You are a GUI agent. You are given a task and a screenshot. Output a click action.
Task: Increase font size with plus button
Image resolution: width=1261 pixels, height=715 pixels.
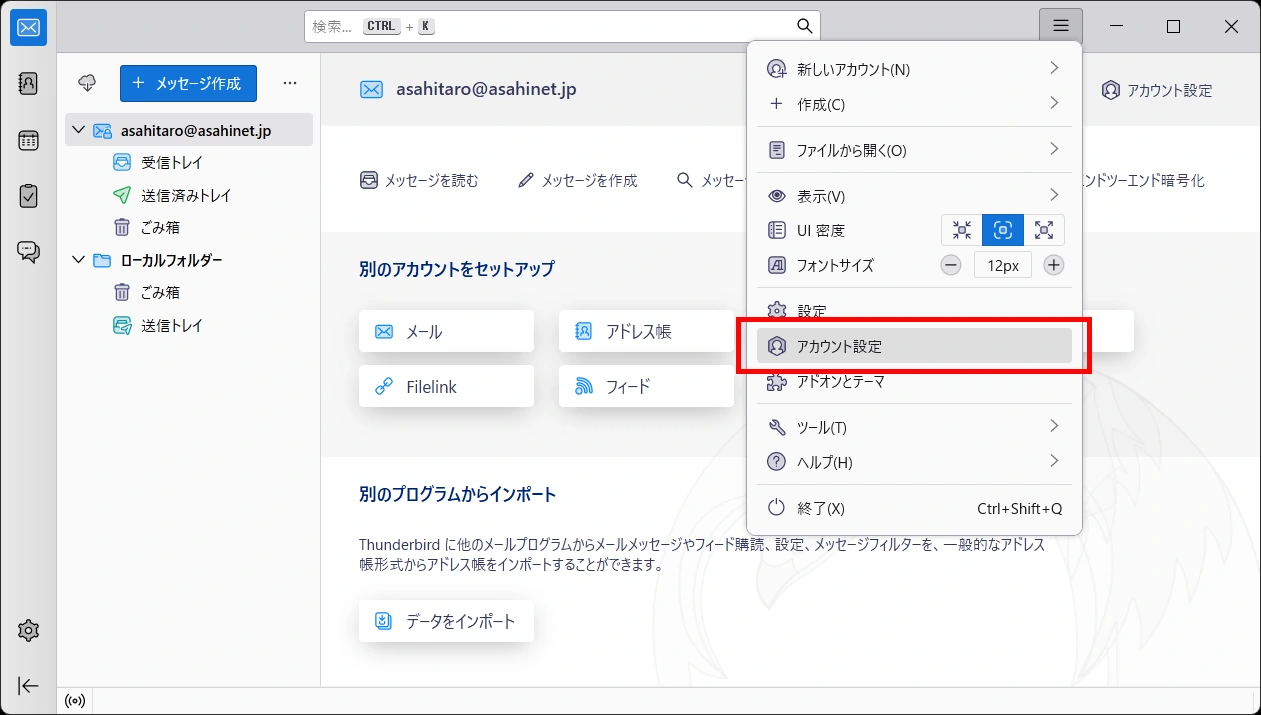coord(1054,265)
